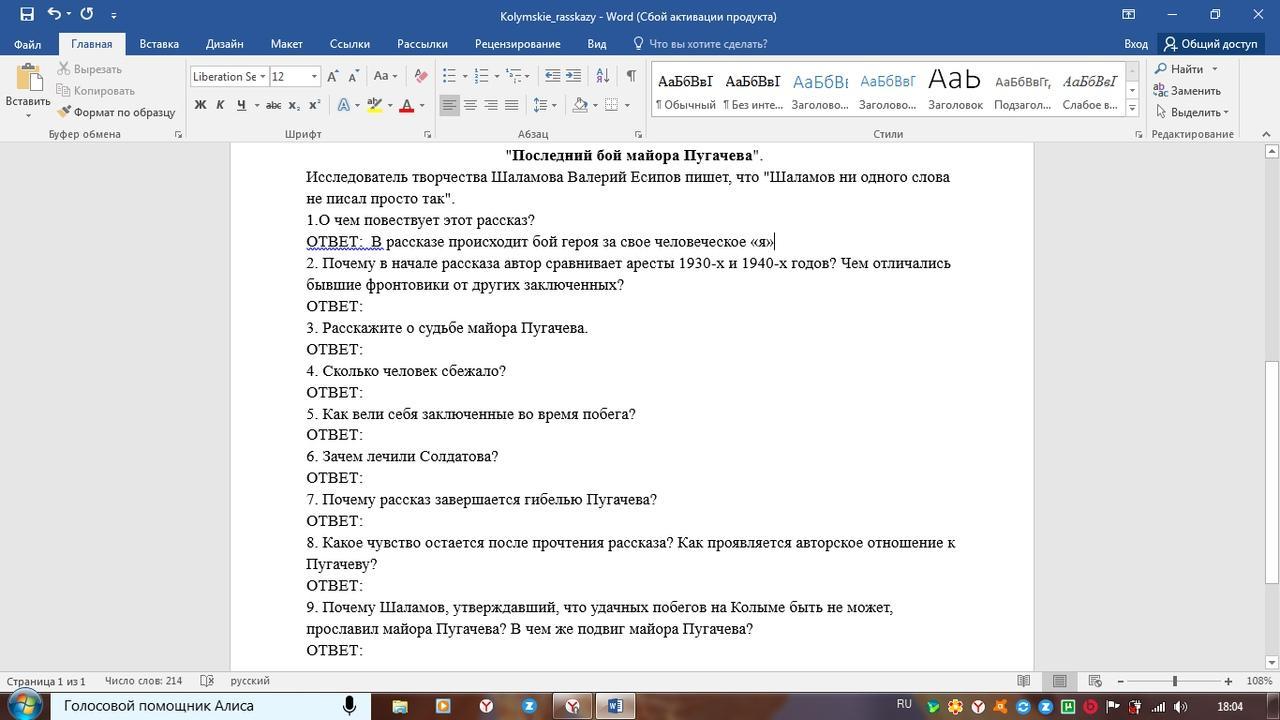Viewport: 1280px width, 720px height.
Task: Center the paragraph text
Action: tap(470, 105)
